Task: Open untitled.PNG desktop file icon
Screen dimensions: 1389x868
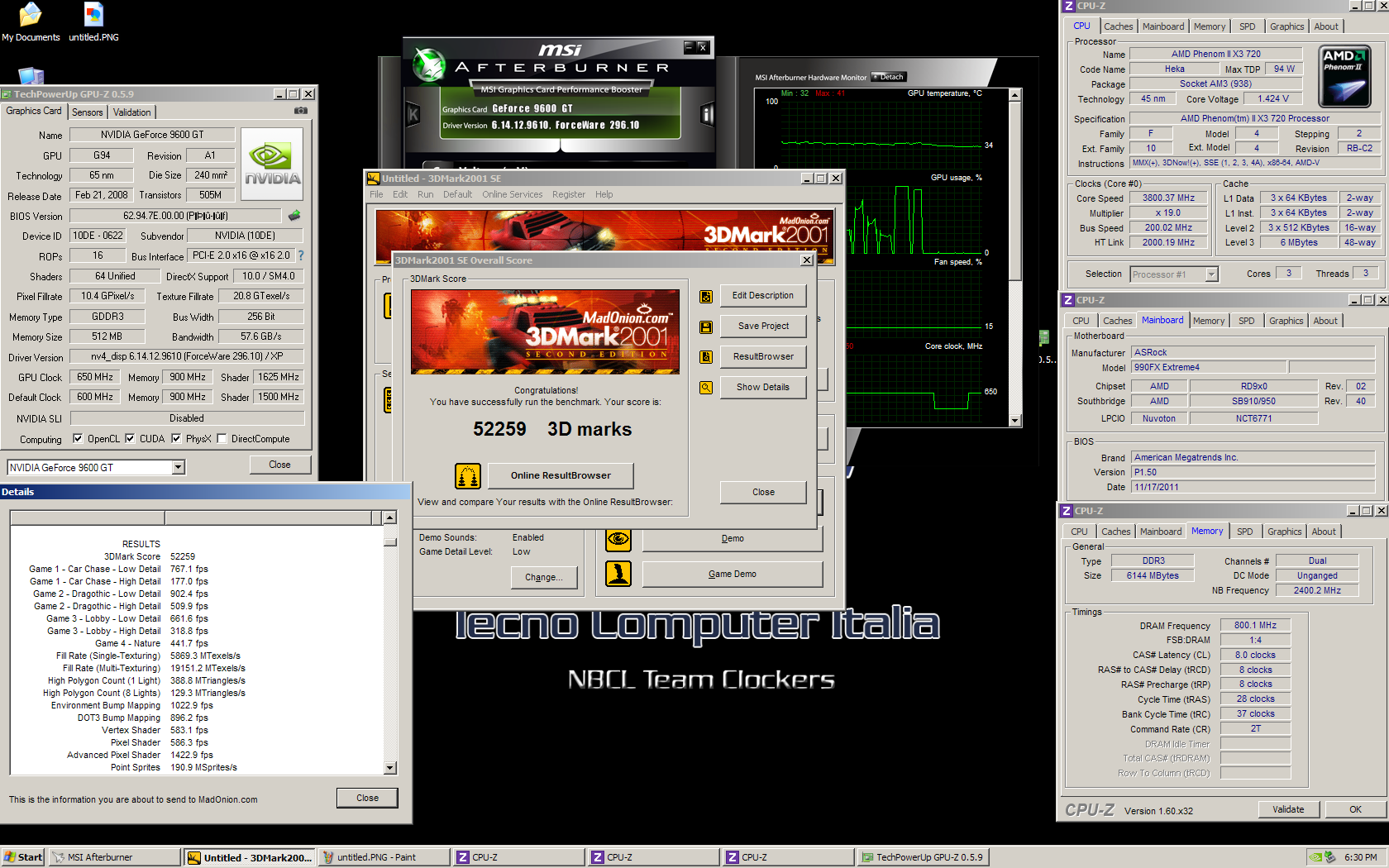Action: (x=93, y=22)
